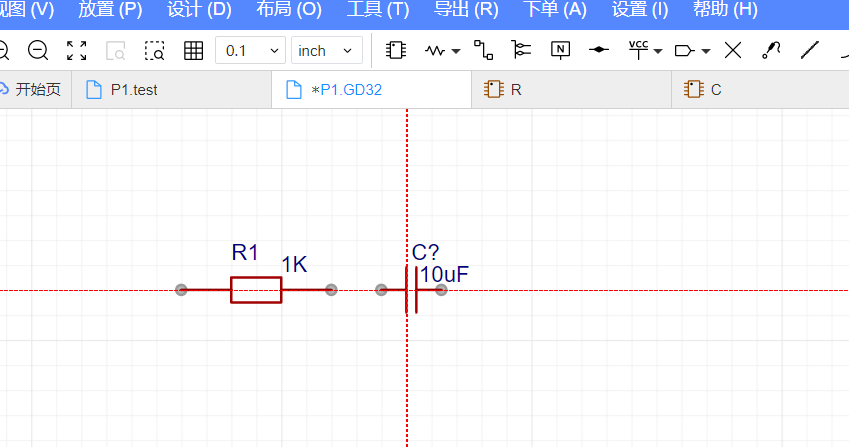Screen dimensions: 849x447
Task: Select the zoom to selection area tool
Action: pyautogui.click(x=154, y=50)
